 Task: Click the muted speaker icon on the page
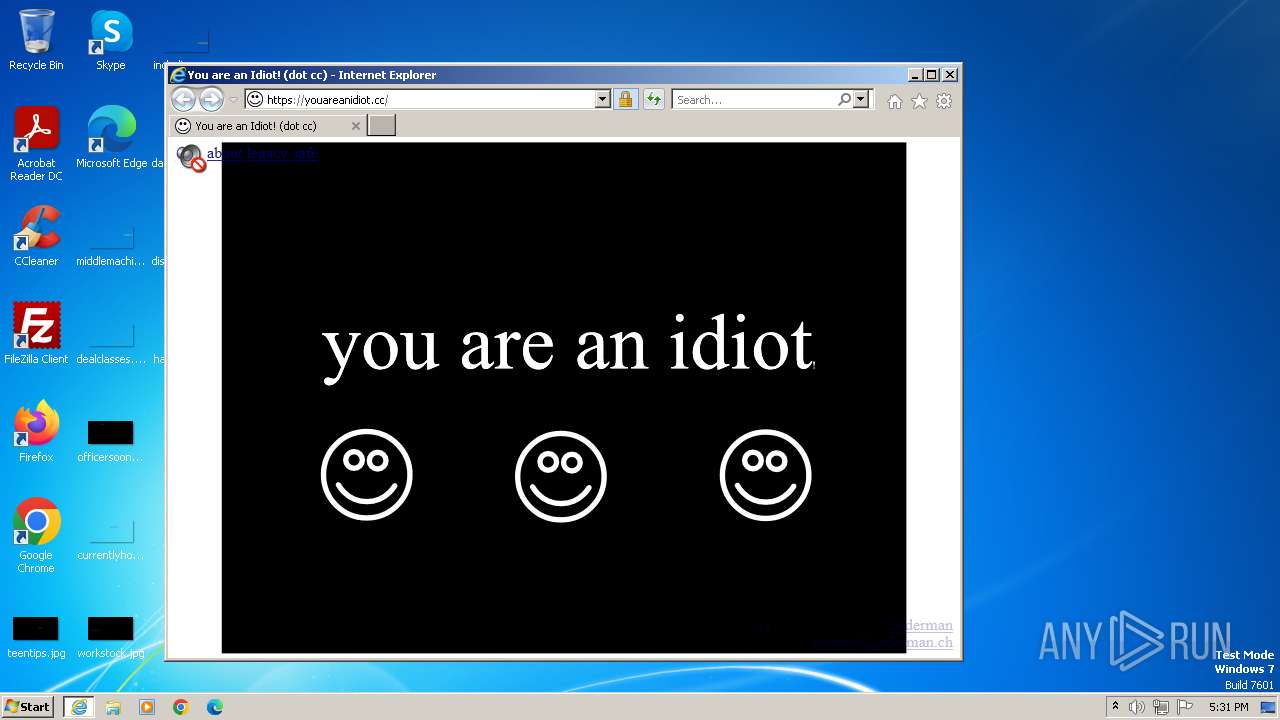click(191, 158)
